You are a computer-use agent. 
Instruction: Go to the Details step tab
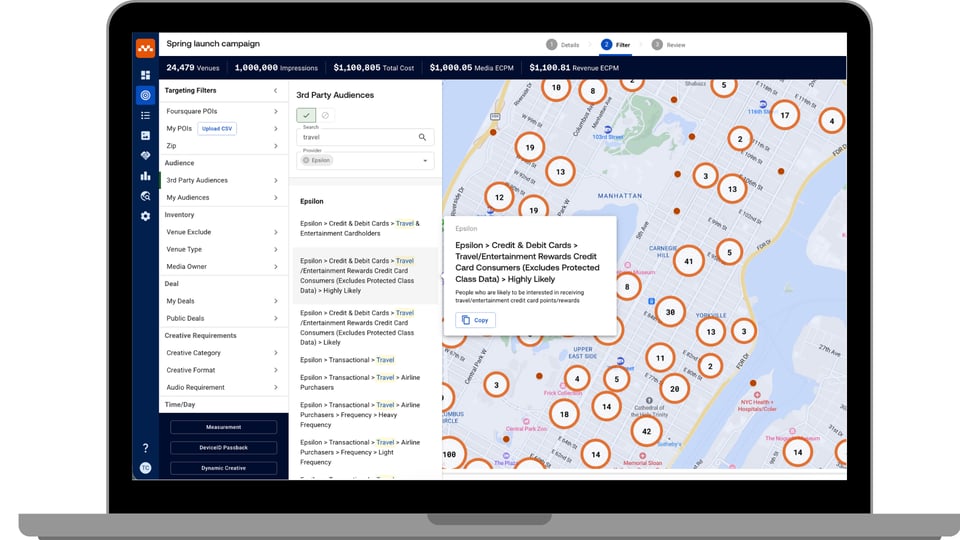(x=563, y=45)
